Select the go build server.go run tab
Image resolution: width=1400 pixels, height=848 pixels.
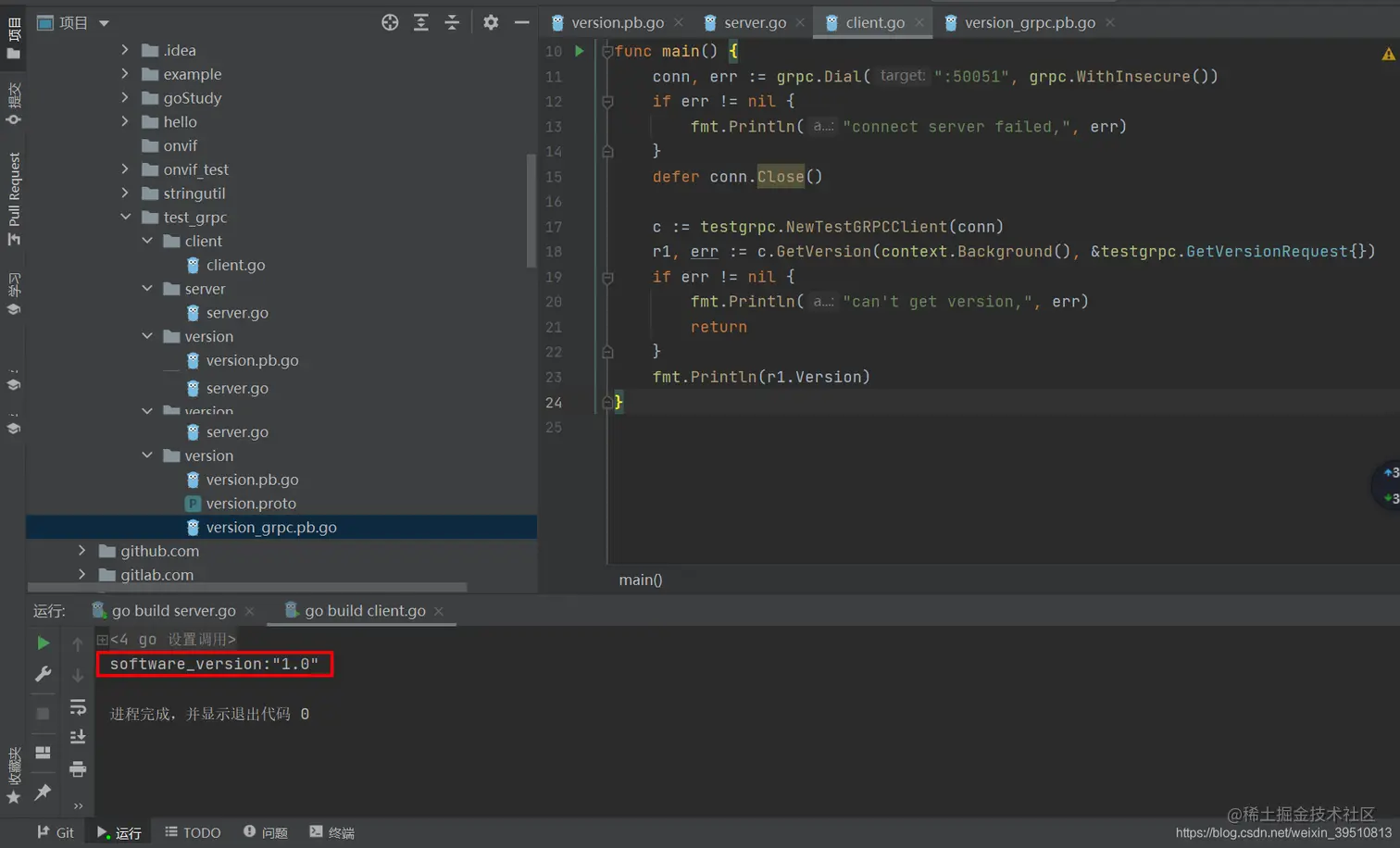173,611
